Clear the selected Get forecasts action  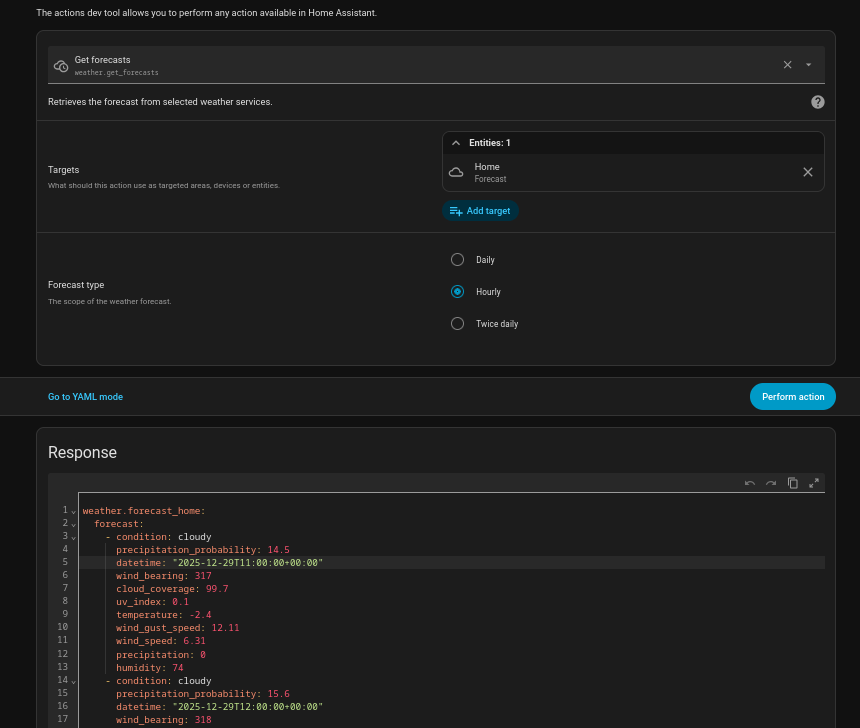pyautogui.click(x=787, y=65)
